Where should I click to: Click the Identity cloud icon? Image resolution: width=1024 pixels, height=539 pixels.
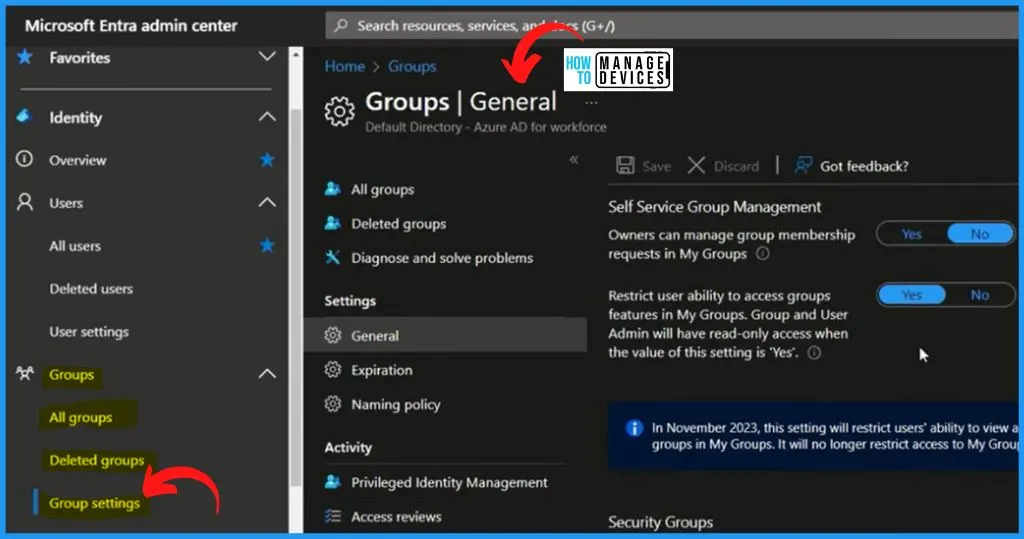24,116
